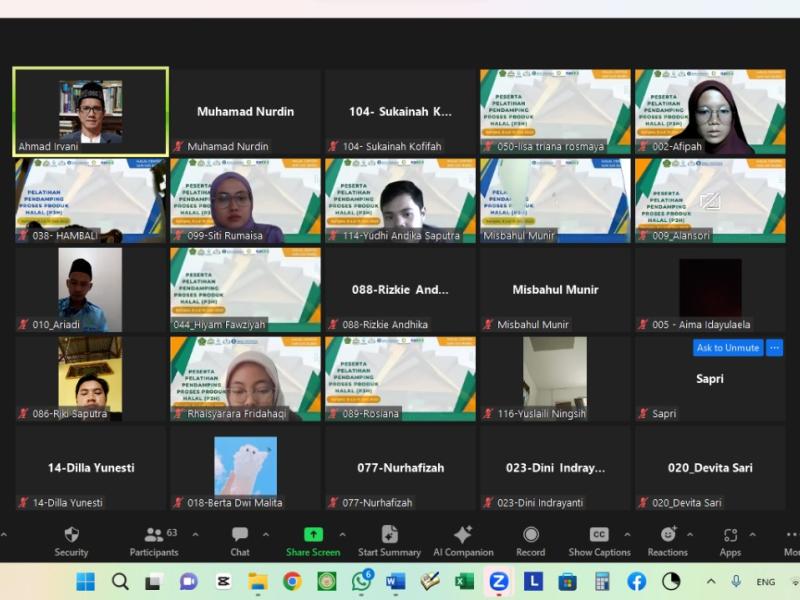Open the Reactions menu

(x=667, y=535)
